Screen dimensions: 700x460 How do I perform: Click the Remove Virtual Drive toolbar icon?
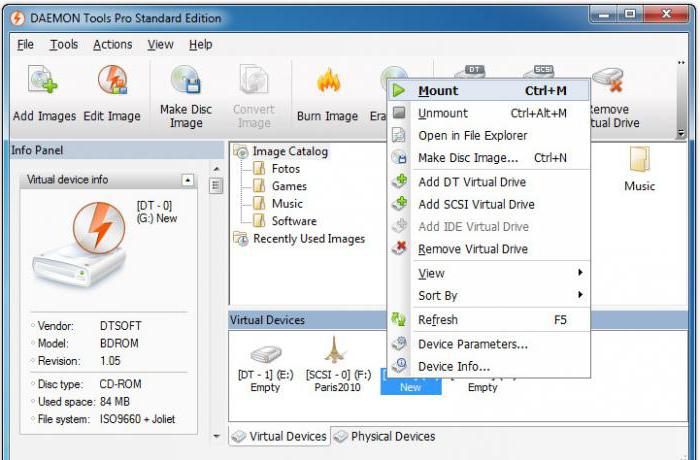pos(610,80)
